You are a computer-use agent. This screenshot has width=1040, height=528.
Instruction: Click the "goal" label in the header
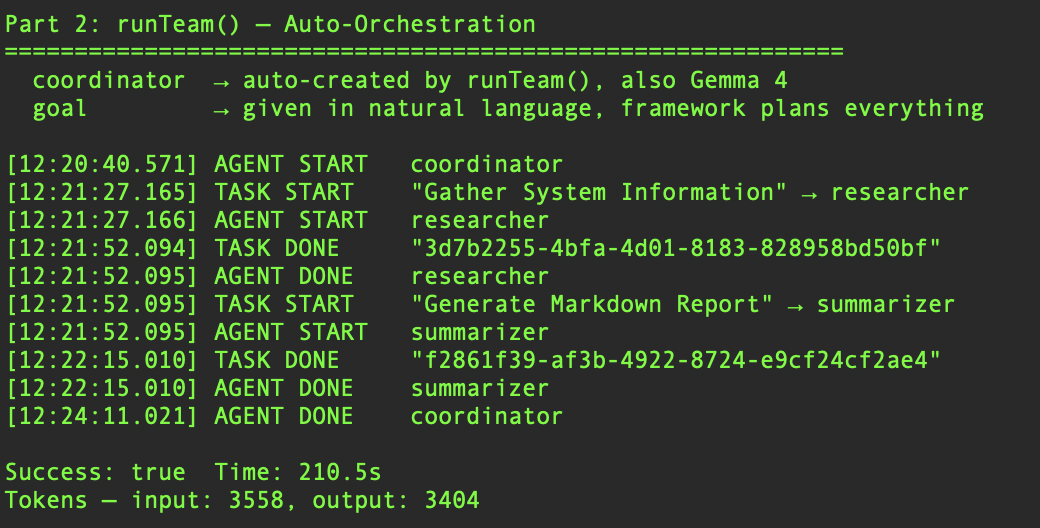coord(60,108)
